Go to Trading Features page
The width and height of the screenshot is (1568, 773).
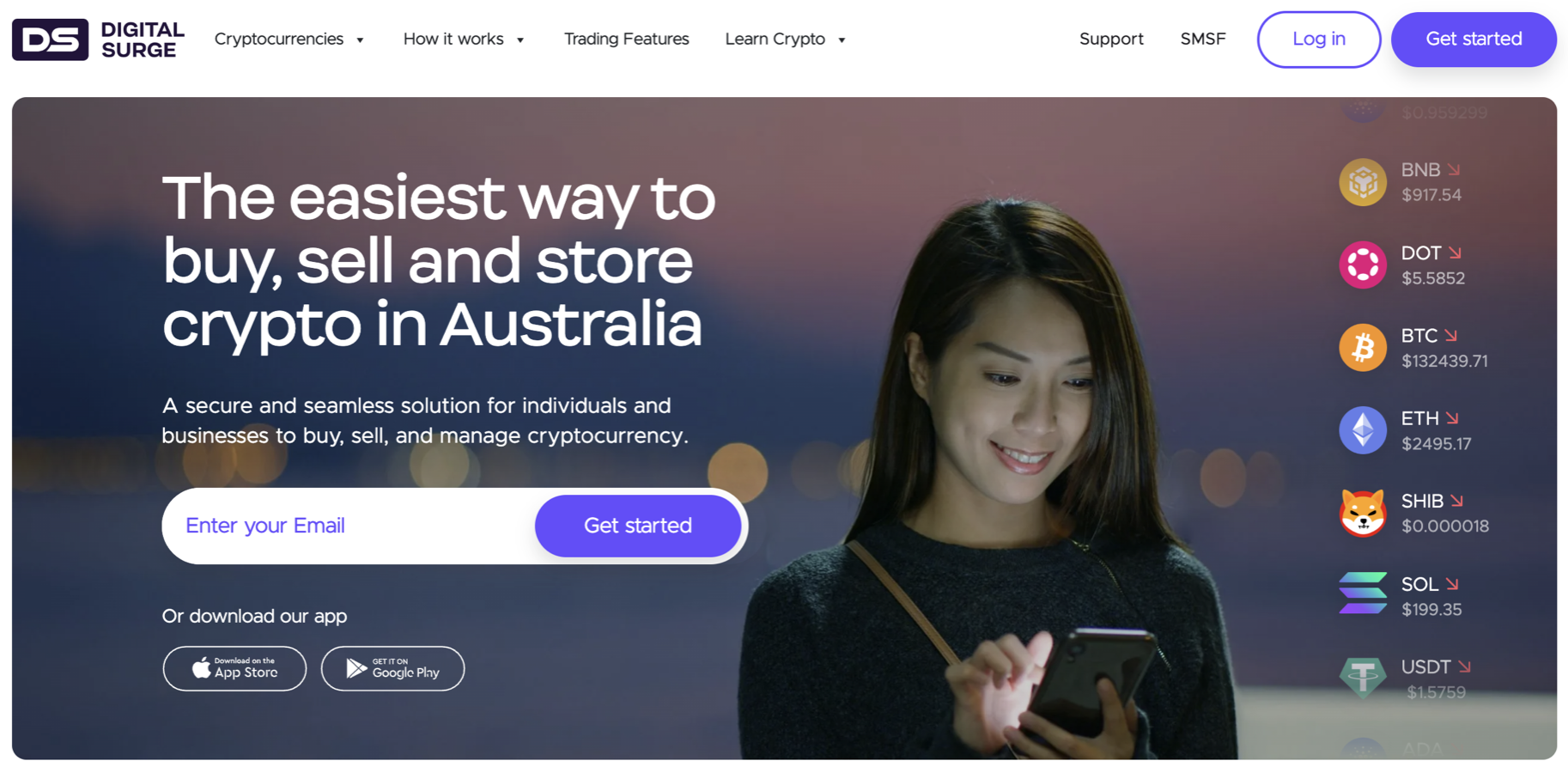(626, 40)
